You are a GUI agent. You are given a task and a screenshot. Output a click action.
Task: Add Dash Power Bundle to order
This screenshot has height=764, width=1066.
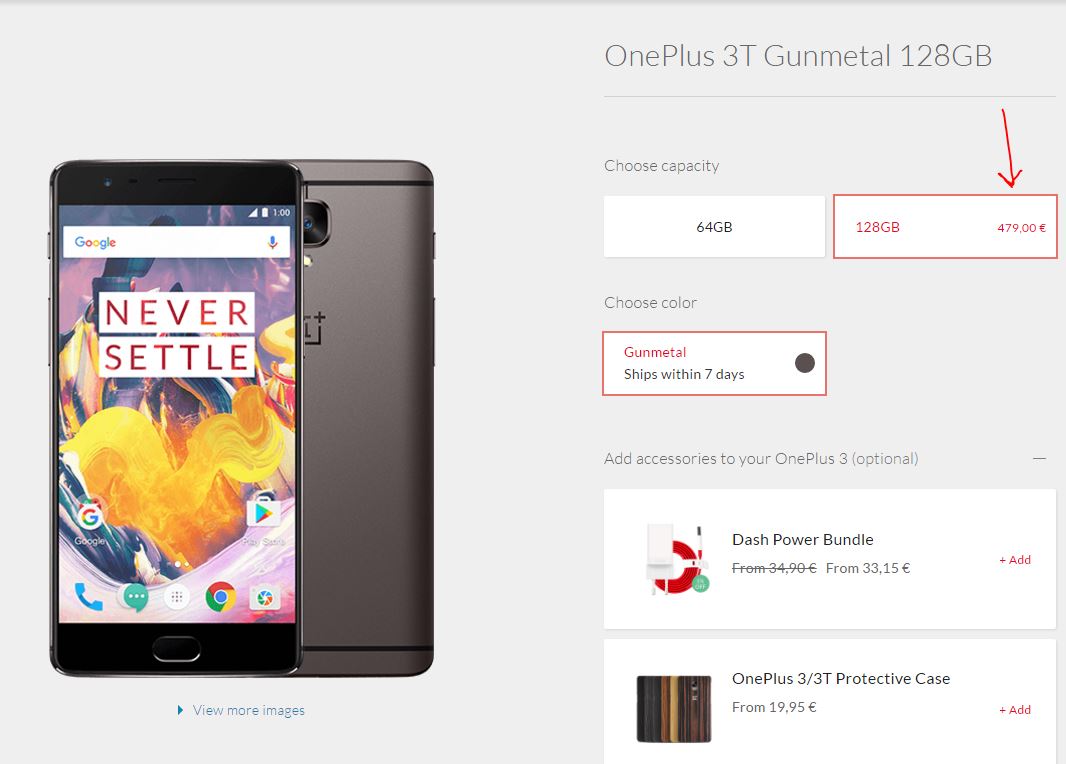(x=1014, y=559)
